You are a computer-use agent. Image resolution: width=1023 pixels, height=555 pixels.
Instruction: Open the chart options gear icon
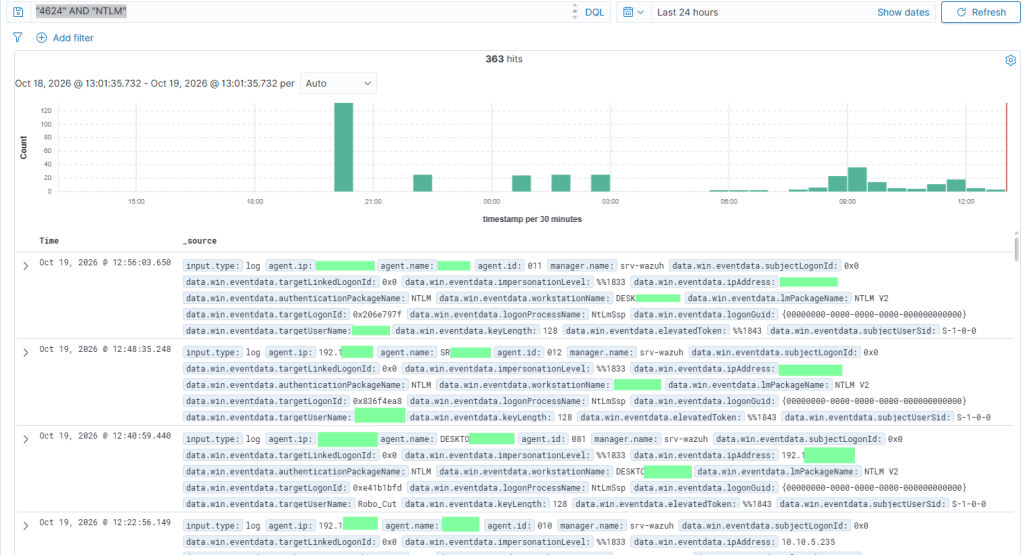(x=1011, y=60)
